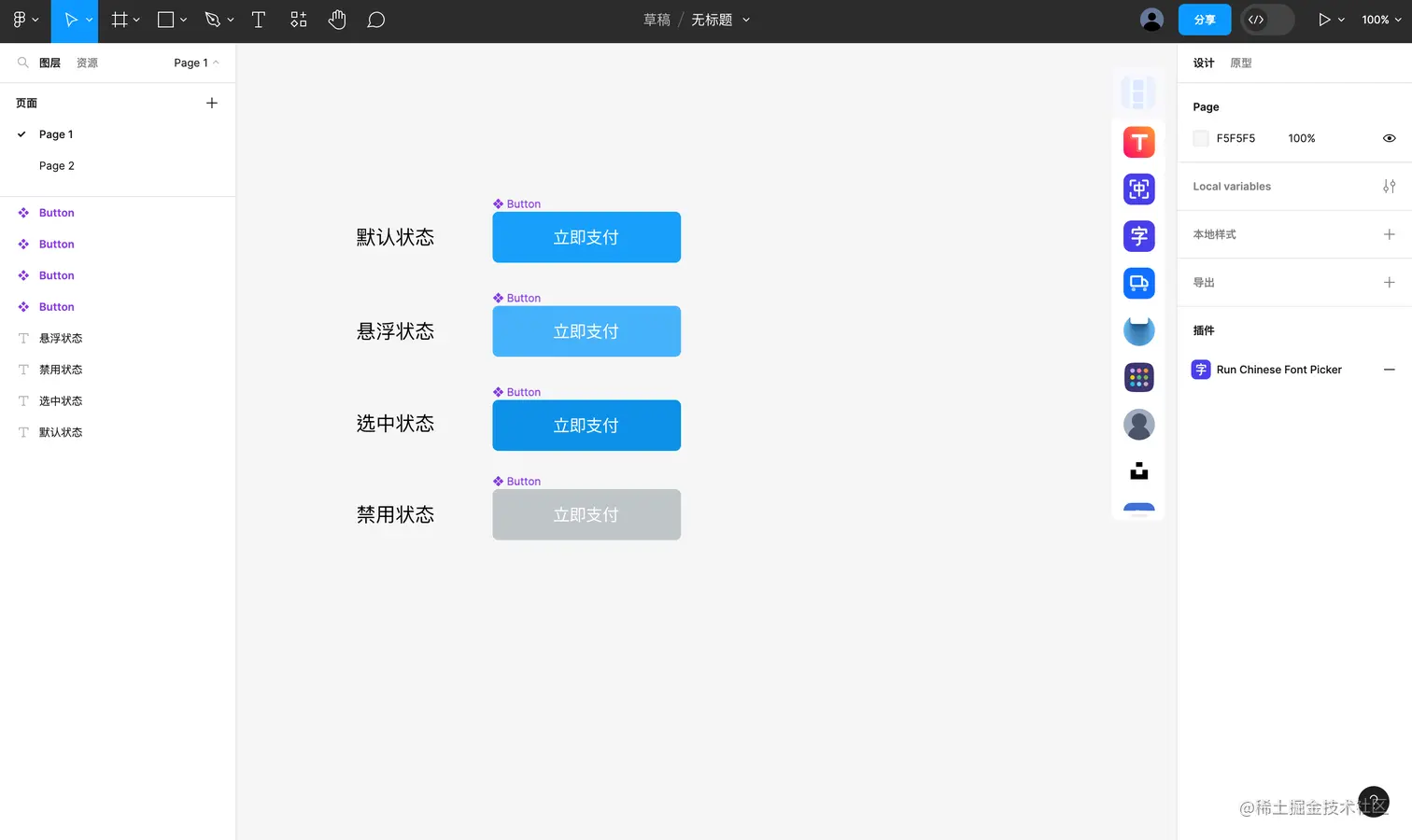Click the layers panel search icon
The width and height of the screenshot is (1412, 840).
pos(23,63)
